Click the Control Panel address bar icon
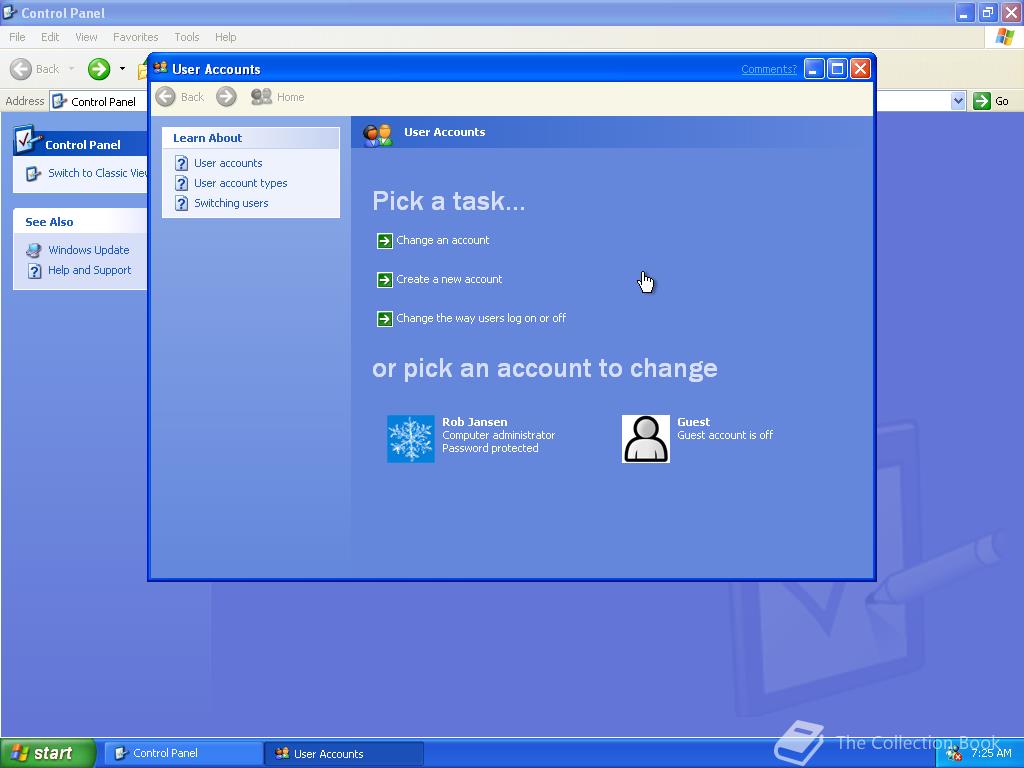 pos(59,101)
